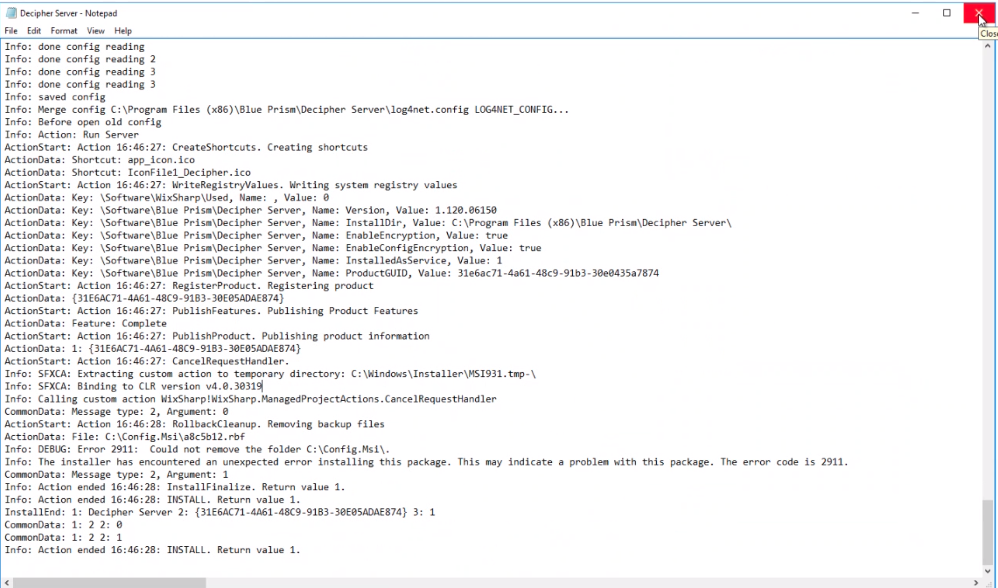Viewport: 998px width, 588px height.
Task: Click the 'Shortcut: app_icon.ico' line
Action: pos(100,160)
